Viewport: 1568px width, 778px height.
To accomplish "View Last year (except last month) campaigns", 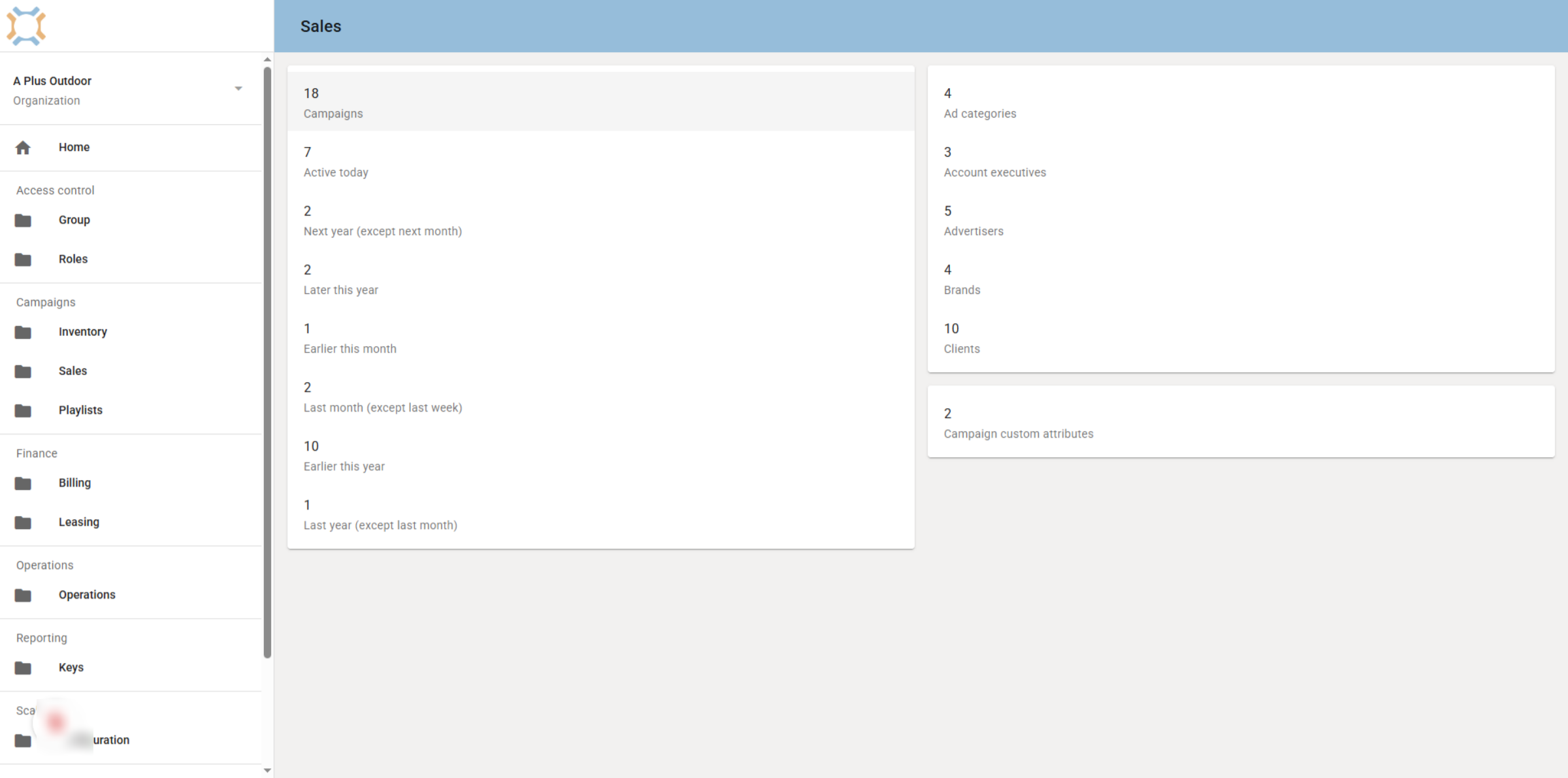I will pyautogui.click(x=601, y=513).
